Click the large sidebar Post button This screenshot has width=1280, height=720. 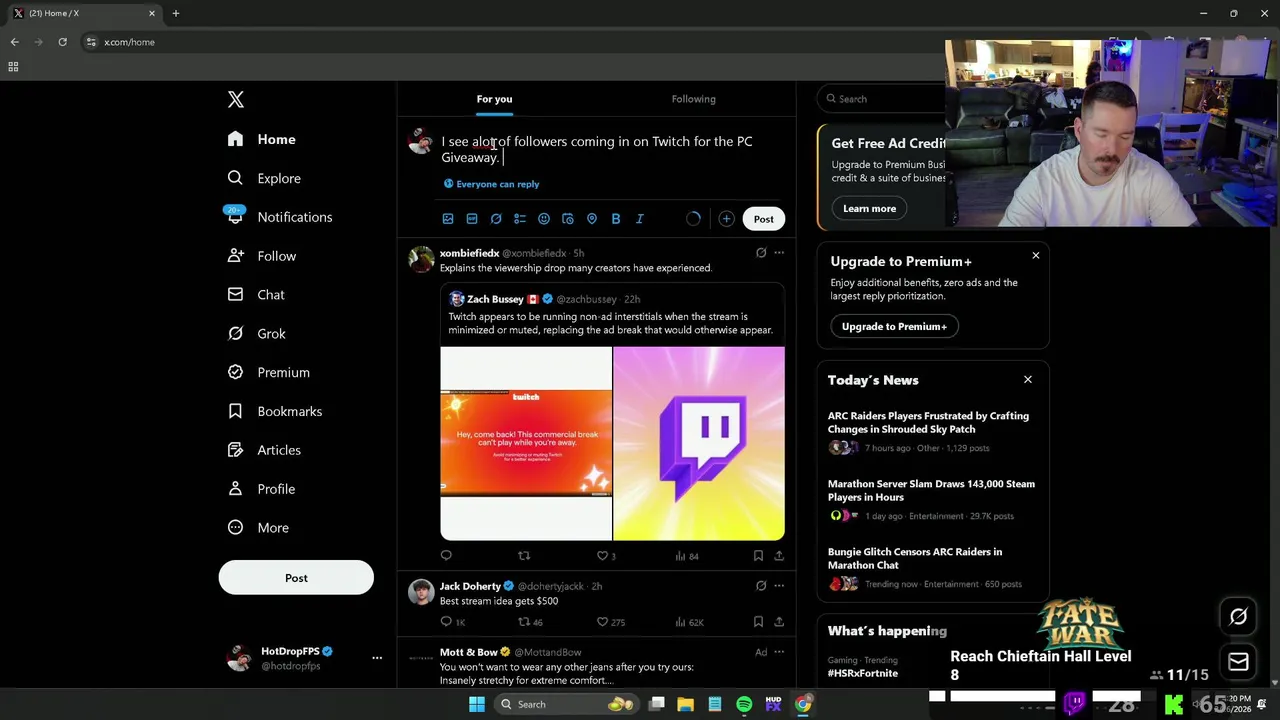point(296,578)
